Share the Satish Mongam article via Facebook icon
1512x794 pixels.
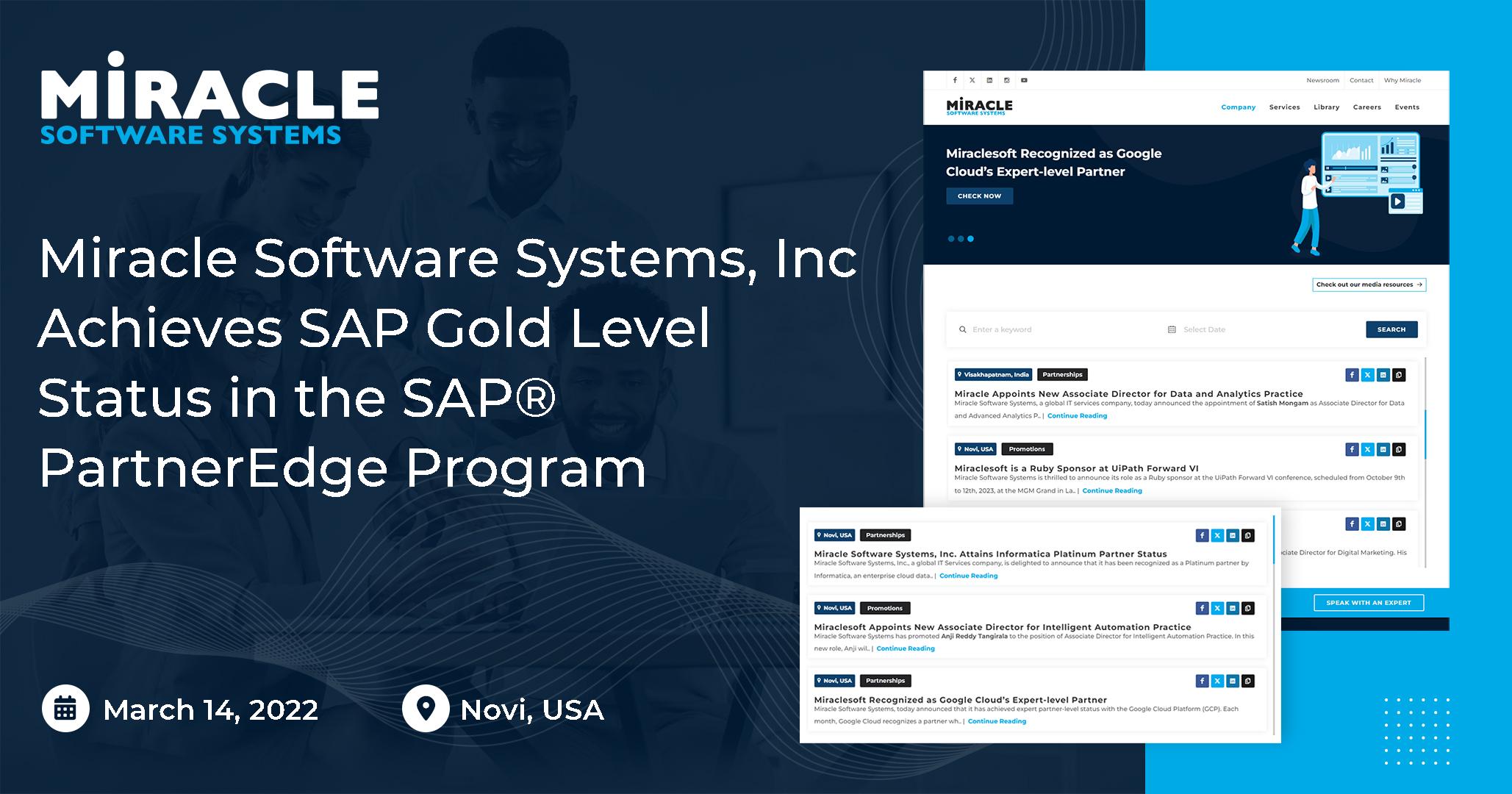1352,374
